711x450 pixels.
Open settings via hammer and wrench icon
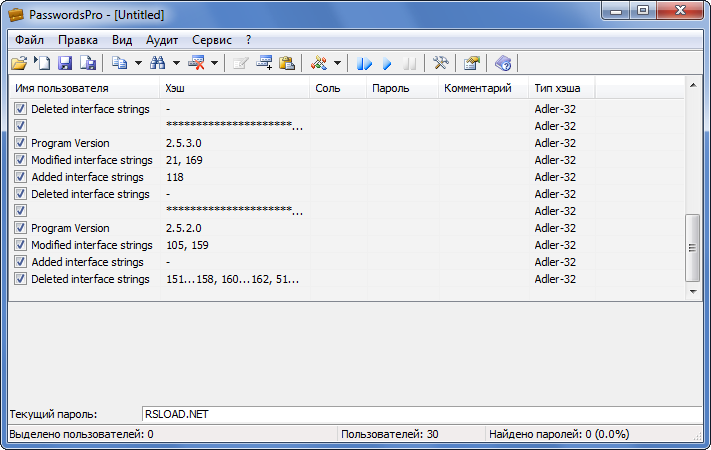point(440,63)
